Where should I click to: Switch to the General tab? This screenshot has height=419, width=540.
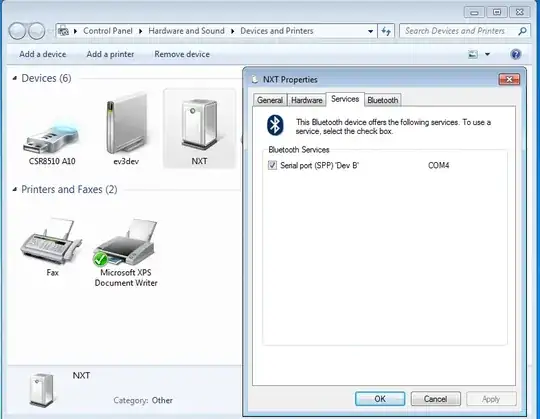[x=270, y=100]
